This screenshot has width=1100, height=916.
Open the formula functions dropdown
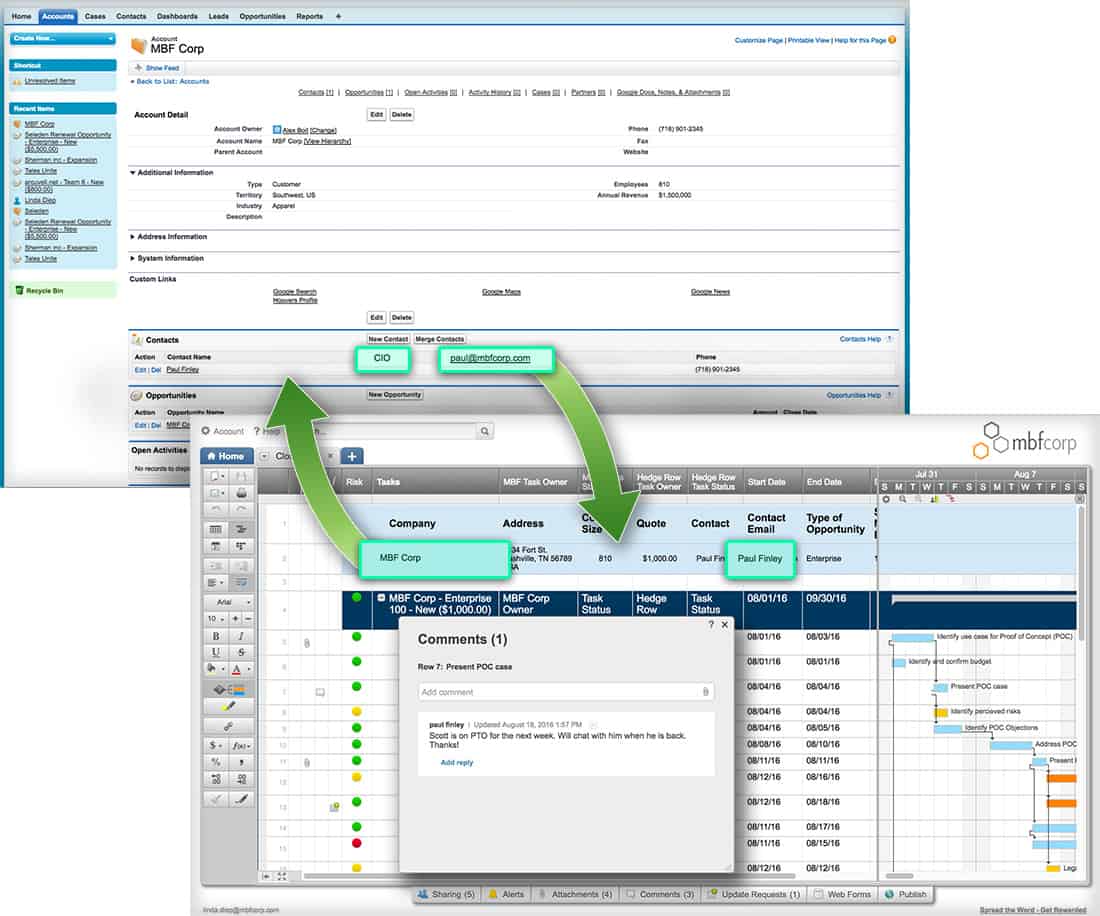coord(241,745)
